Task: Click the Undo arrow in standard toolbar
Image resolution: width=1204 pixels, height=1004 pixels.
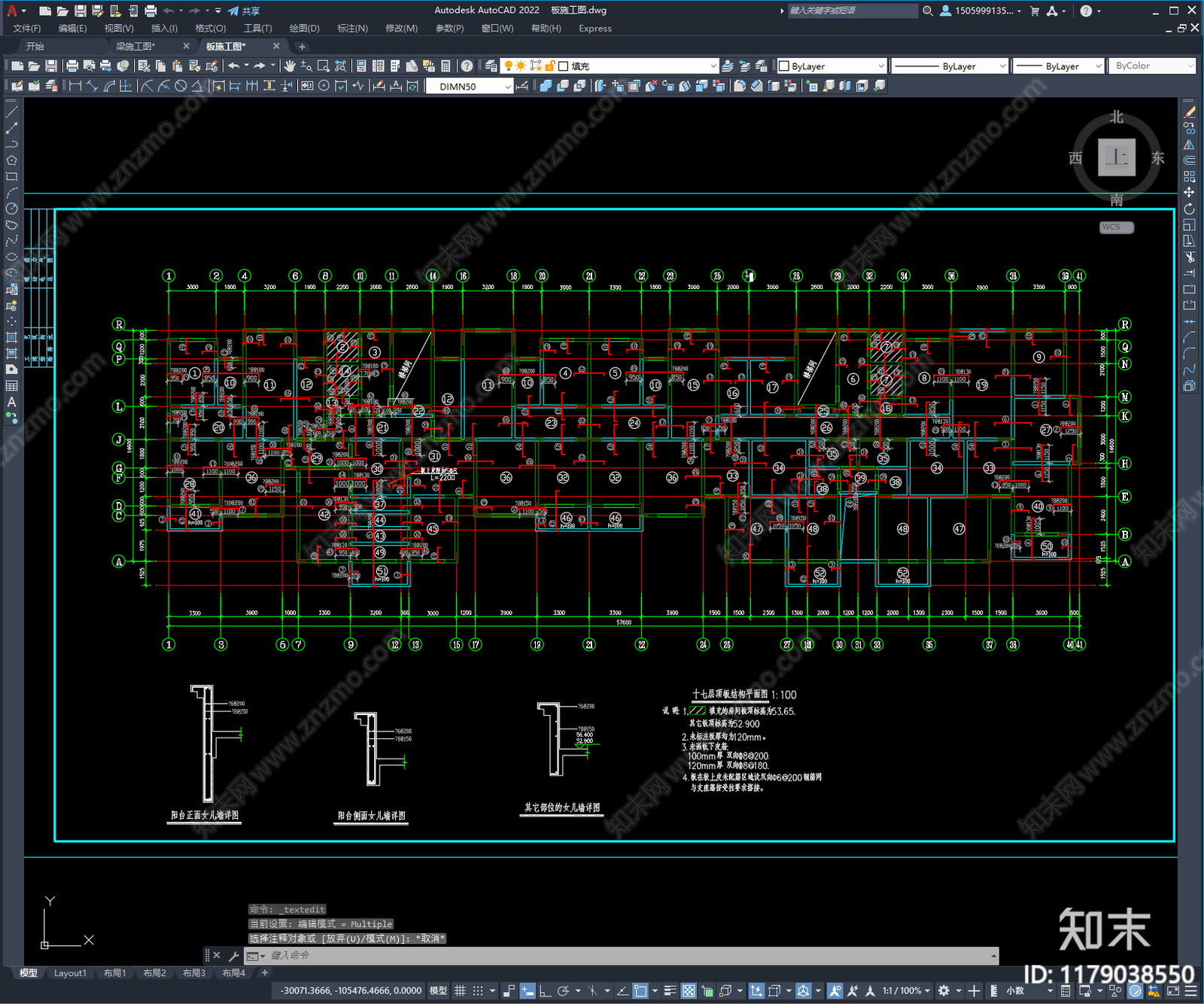Action: [234, 66]
